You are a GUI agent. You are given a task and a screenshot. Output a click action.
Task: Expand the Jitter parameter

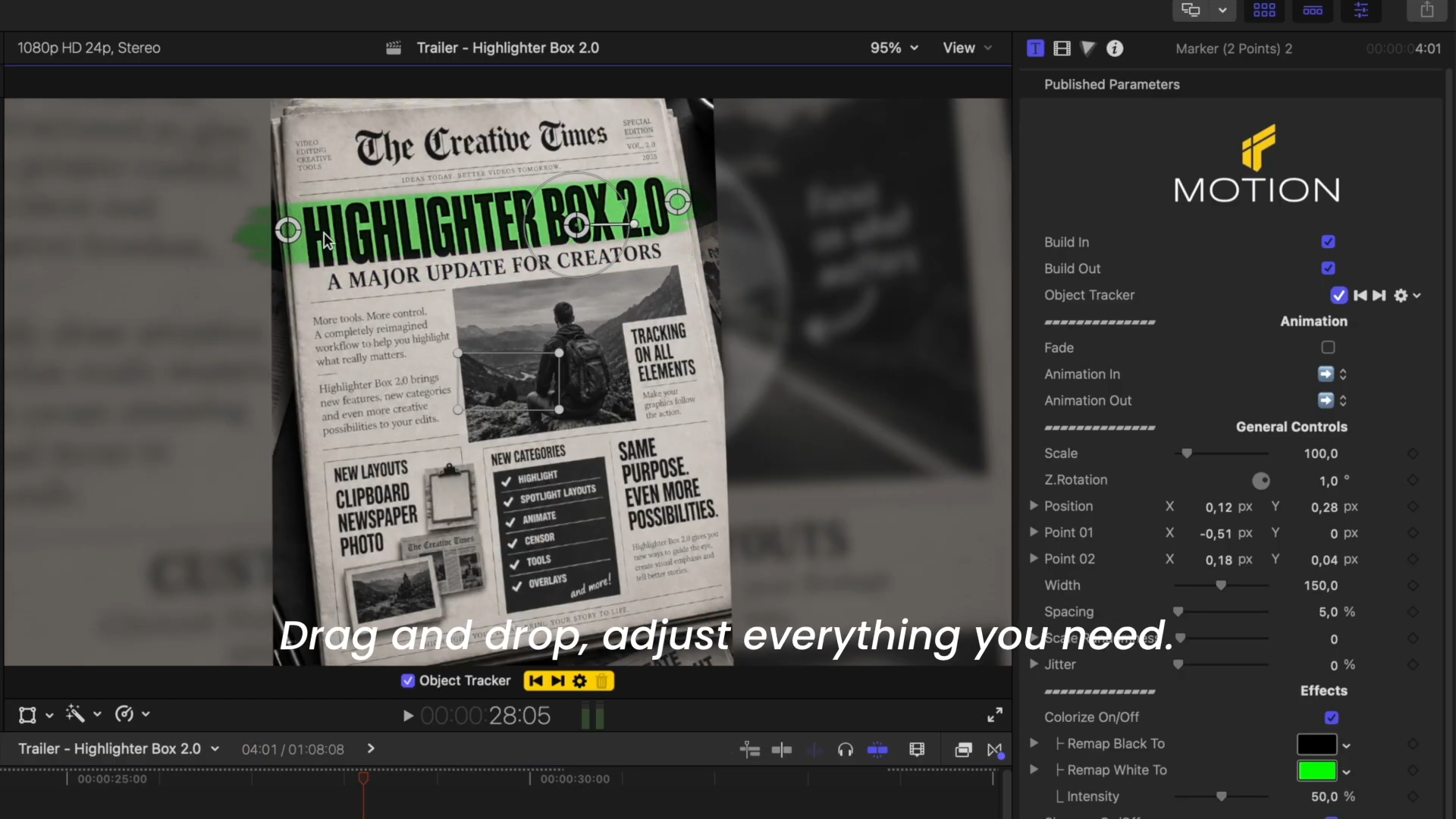(x=1034, y=664)
